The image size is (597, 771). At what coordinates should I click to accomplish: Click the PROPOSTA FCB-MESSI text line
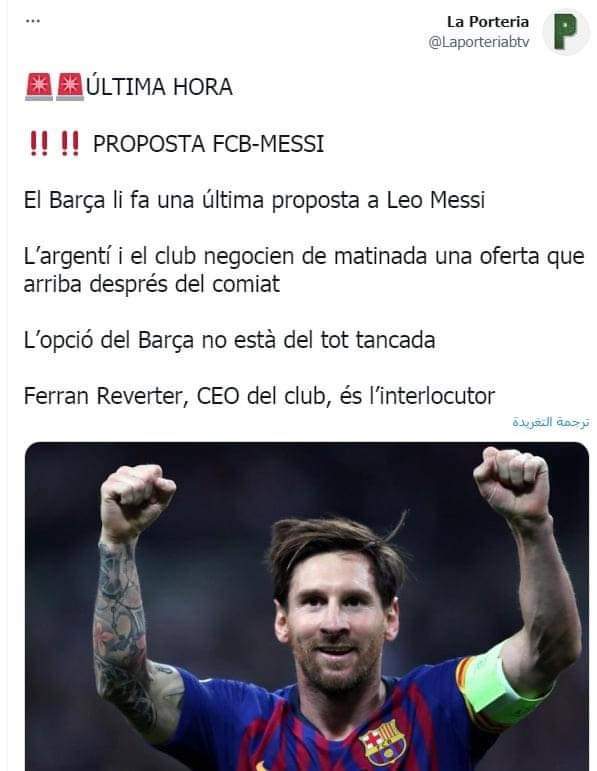click(209, 144)
